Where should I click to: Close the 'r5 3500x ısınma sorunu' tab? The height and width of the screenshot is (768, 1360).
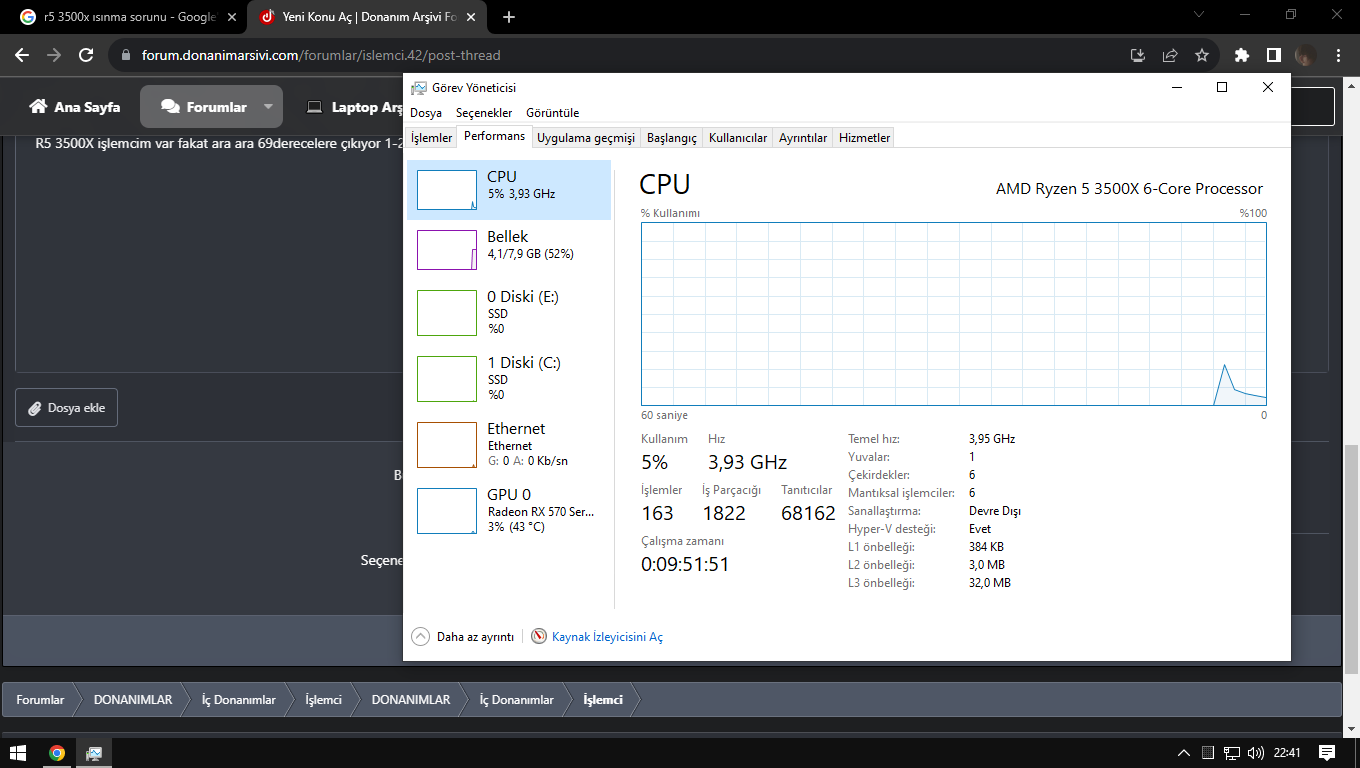pos(231,17)
